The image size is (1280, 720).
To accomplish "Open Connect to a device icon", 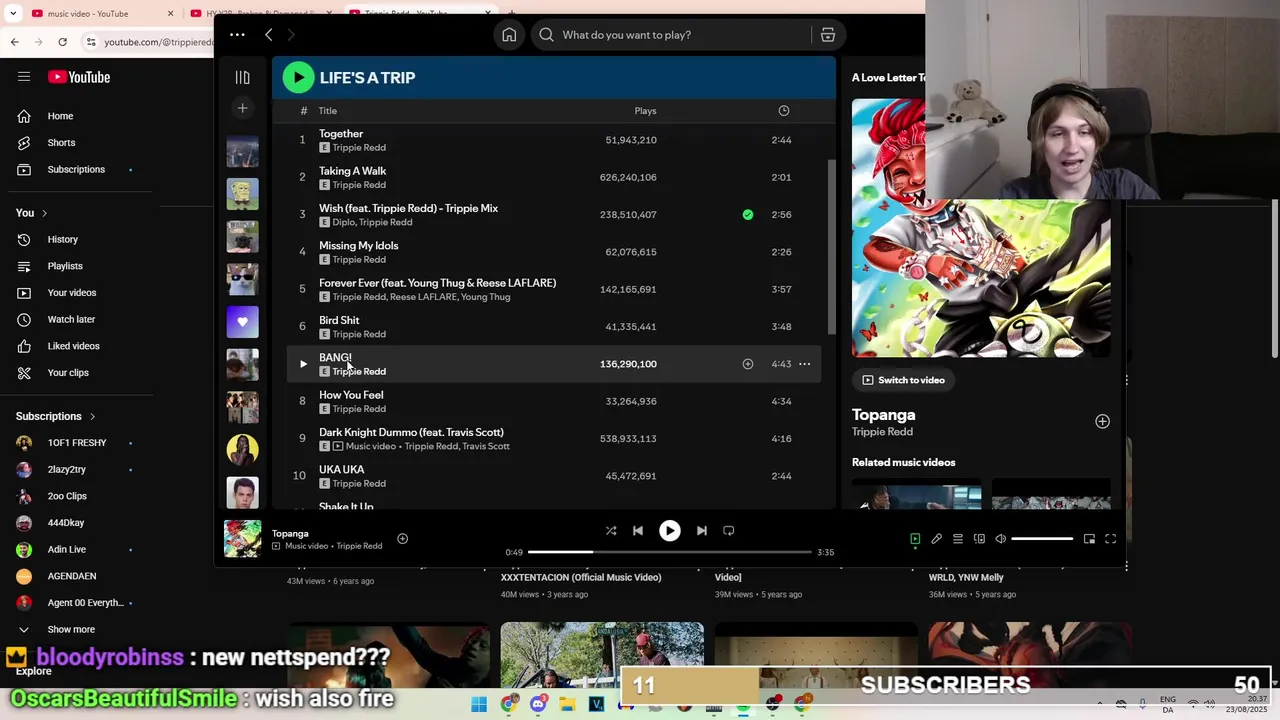I will [x=980, y=539].
